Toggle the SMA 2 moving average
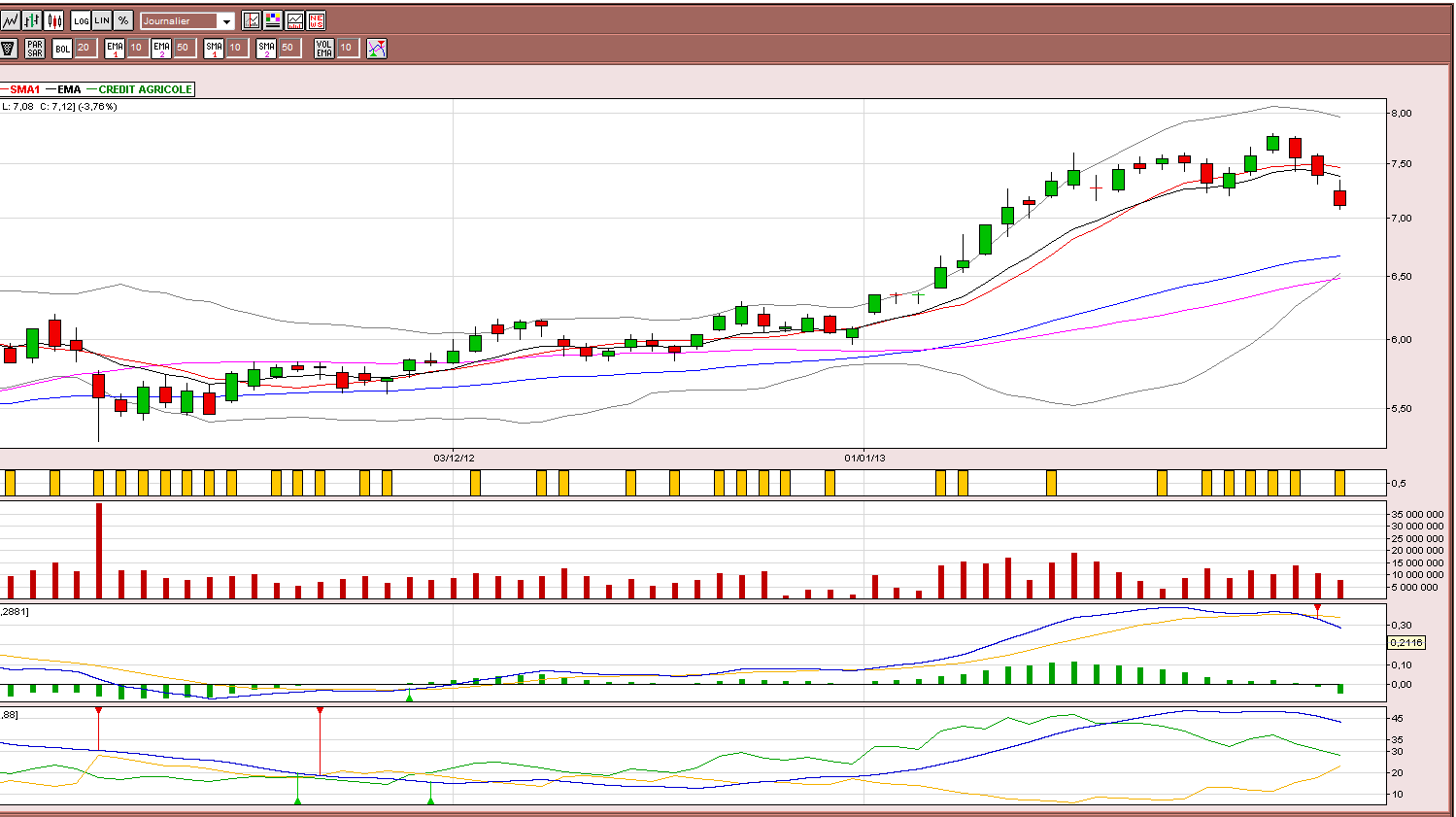This screenshot has height=817, width=1456. (x=266, y=48)
